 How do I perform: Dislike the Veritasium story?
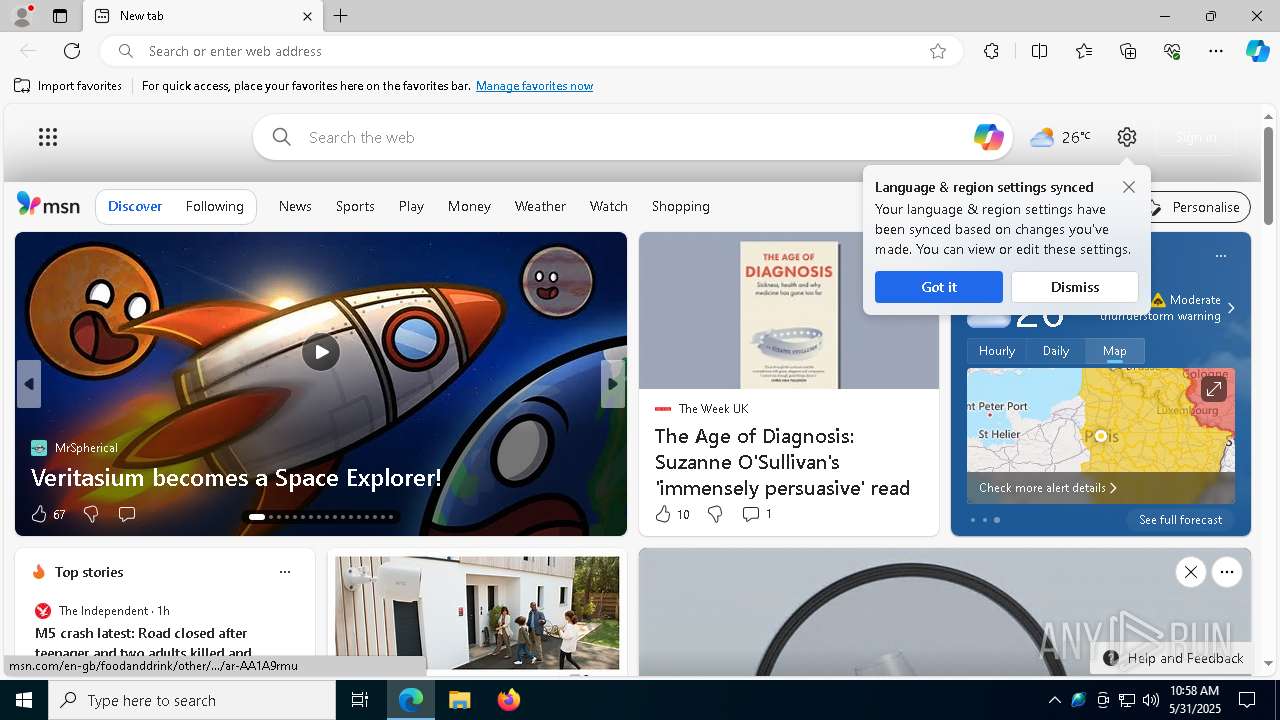[91, 514]
